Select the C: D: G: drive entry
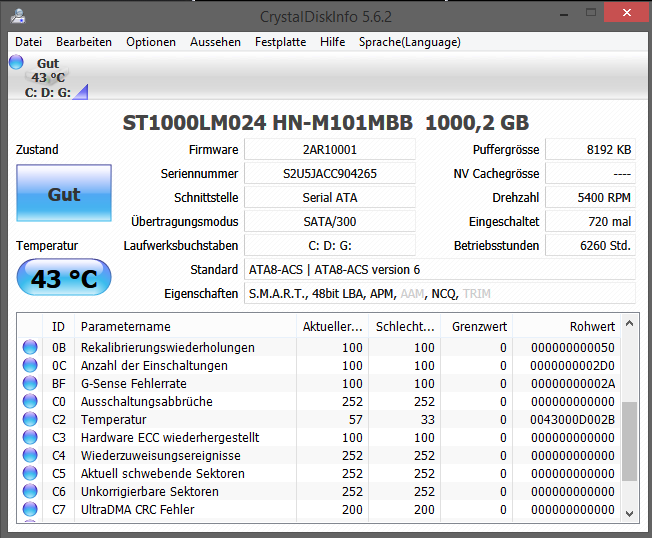The width and height of the screenshot is (652, 538). (x=48, y=78)
